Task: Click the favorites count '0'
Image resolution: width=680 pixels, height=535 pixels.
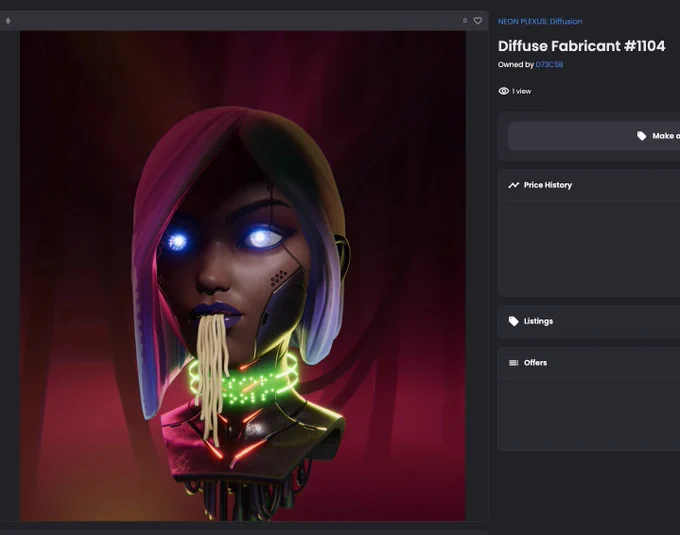Action: [465, 21]
